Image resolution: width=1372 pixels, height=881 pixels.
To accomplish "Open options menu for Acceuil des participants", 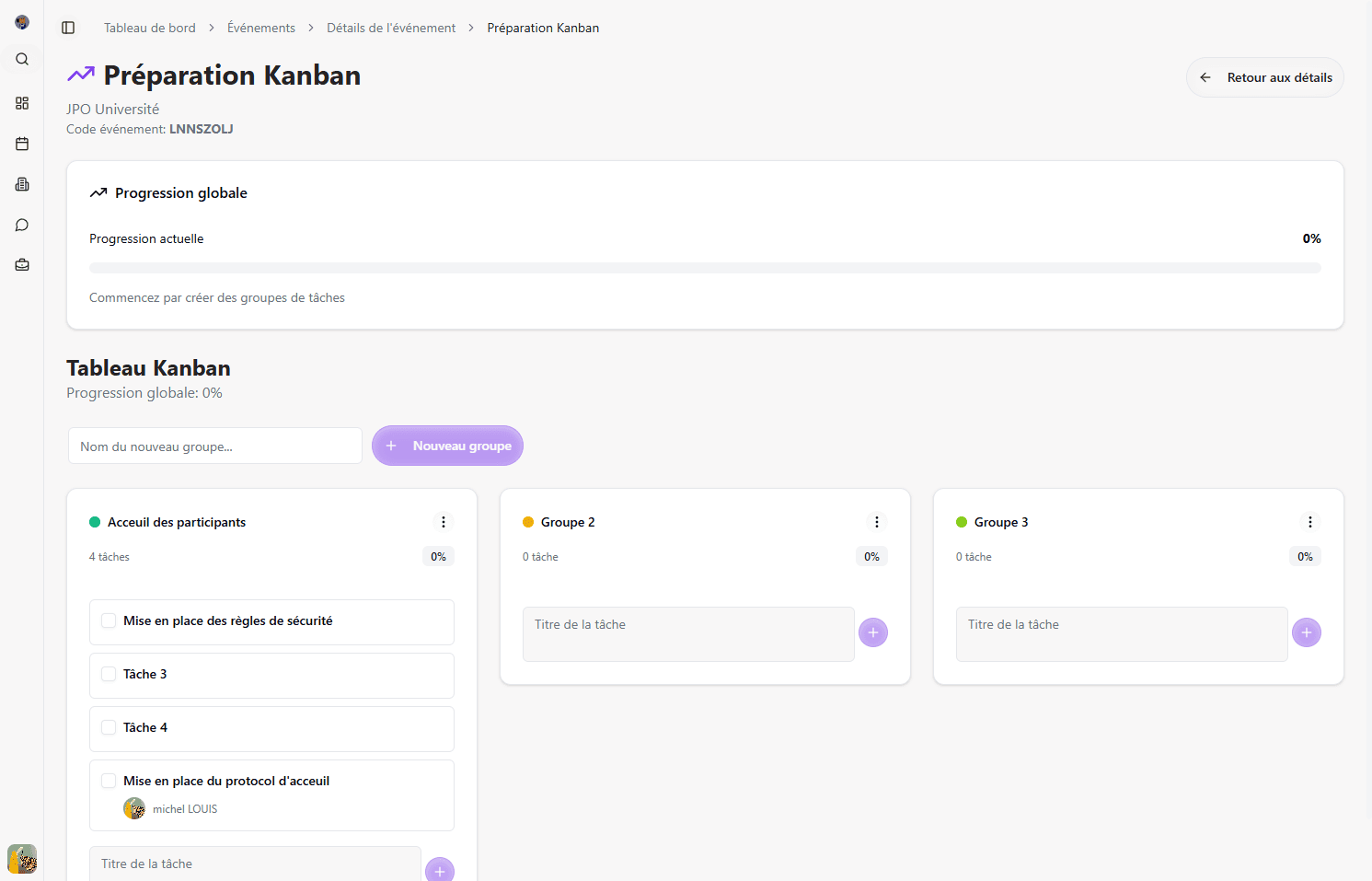I will 444,522.
